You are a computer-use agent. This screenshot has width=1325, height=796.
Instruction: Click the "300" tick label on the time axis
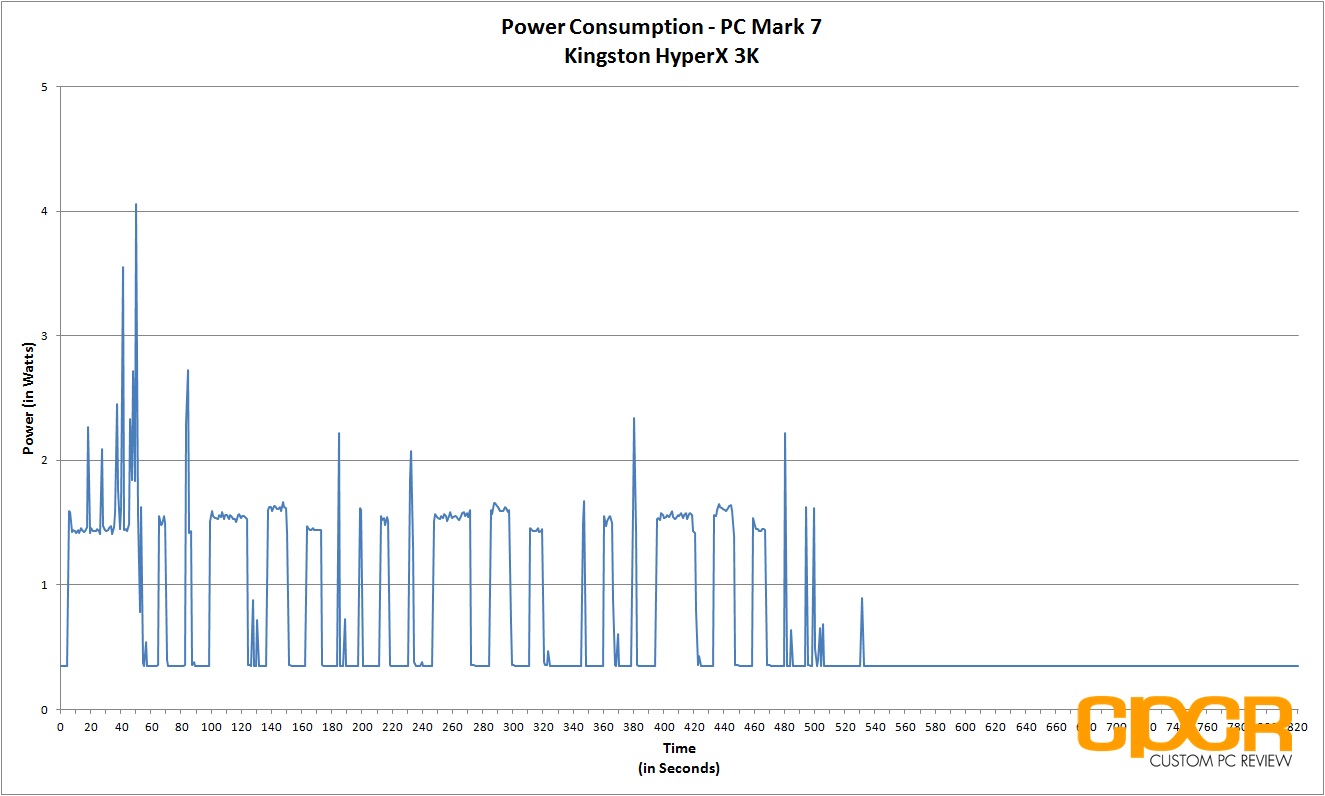coord(513,727)
